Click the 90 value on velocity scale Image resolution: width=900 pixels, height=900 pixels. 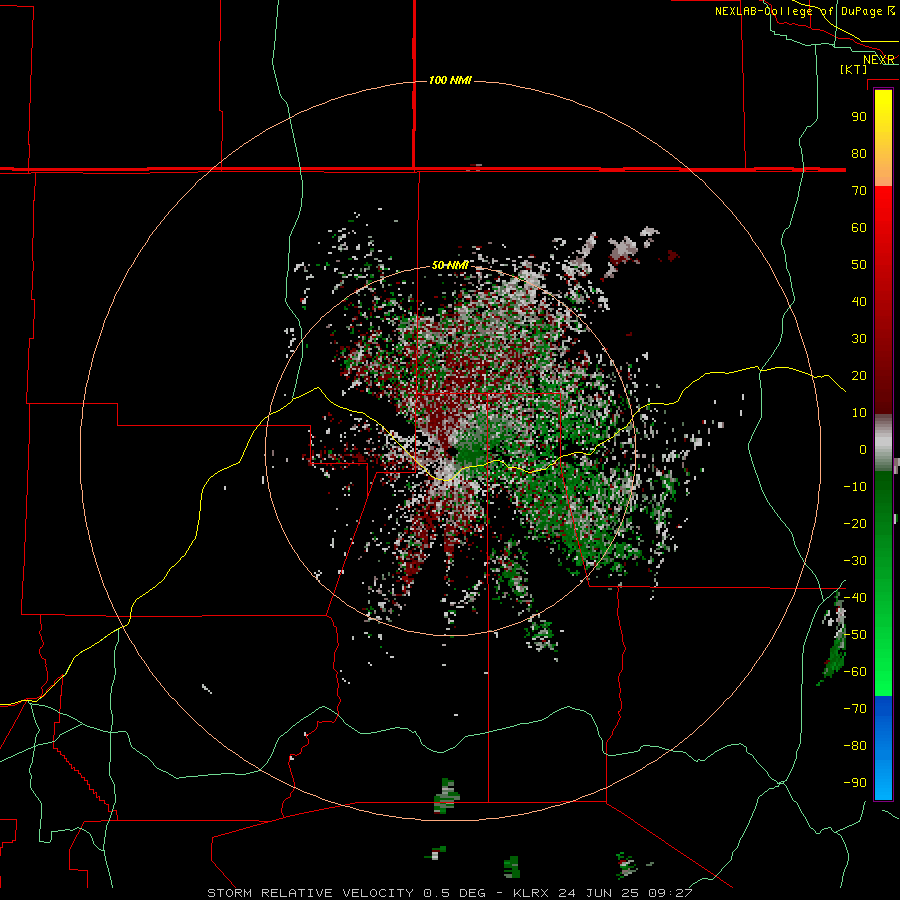click(x=859, y=117)
